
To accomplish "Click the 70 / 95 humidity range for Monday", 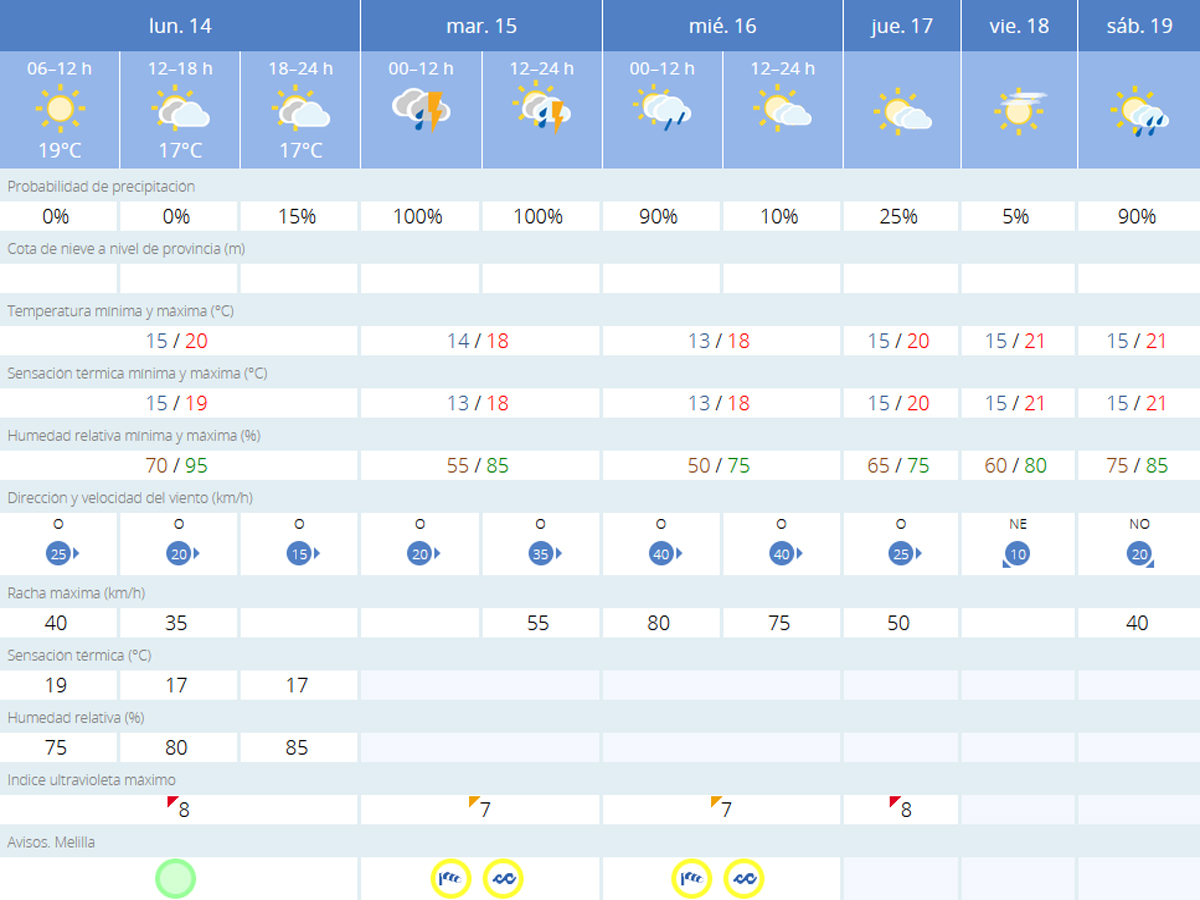I will point(179,465).
